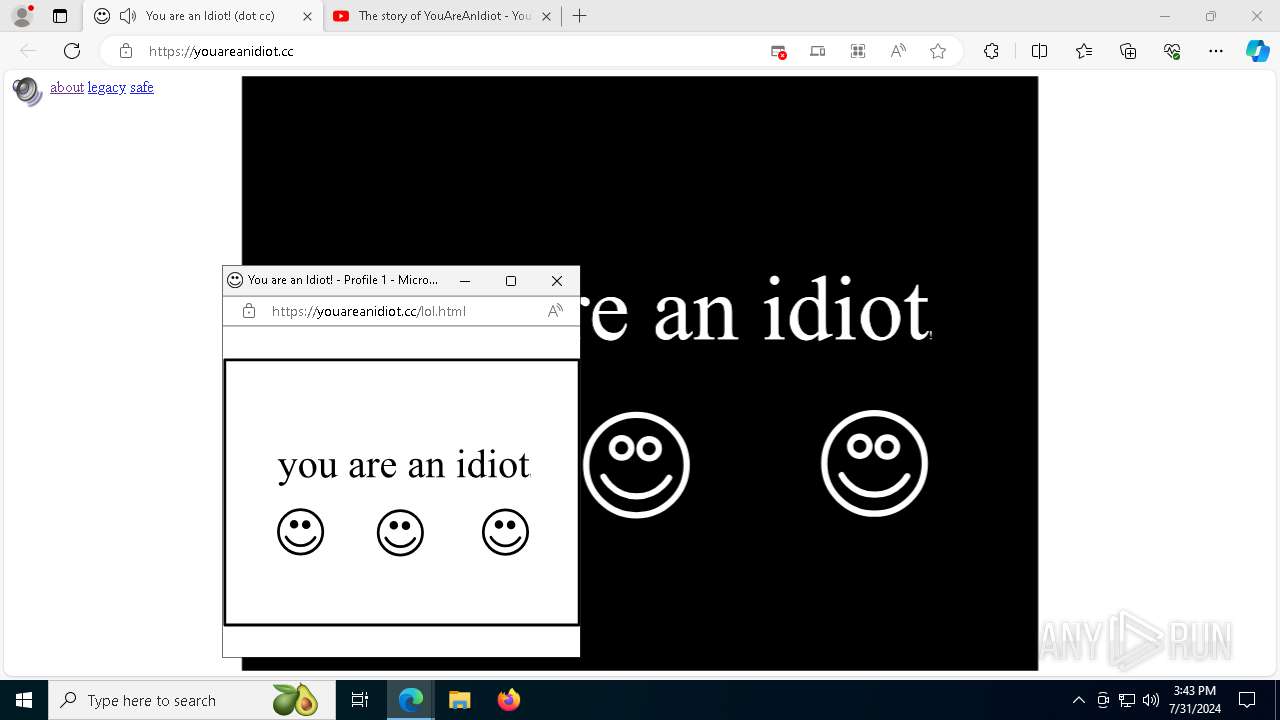This screenshot has height=720, width=1280.
Task: Open the Favorites list icon
Action: click(x=1084, y=51)
